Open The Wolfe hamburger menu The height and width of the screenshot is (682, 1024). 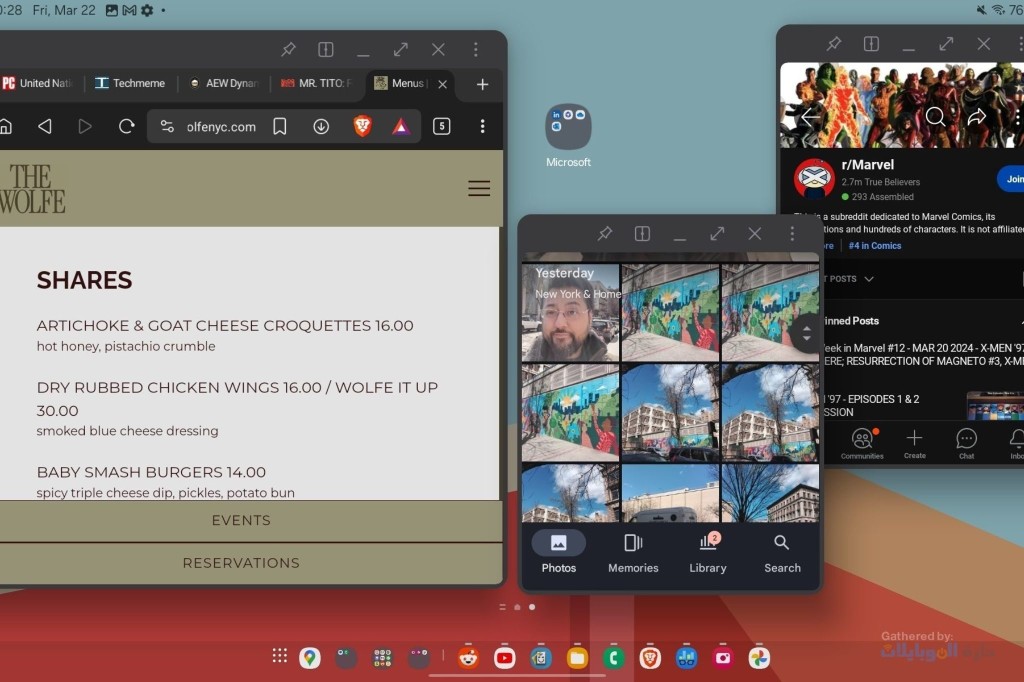tap(479, 188)
